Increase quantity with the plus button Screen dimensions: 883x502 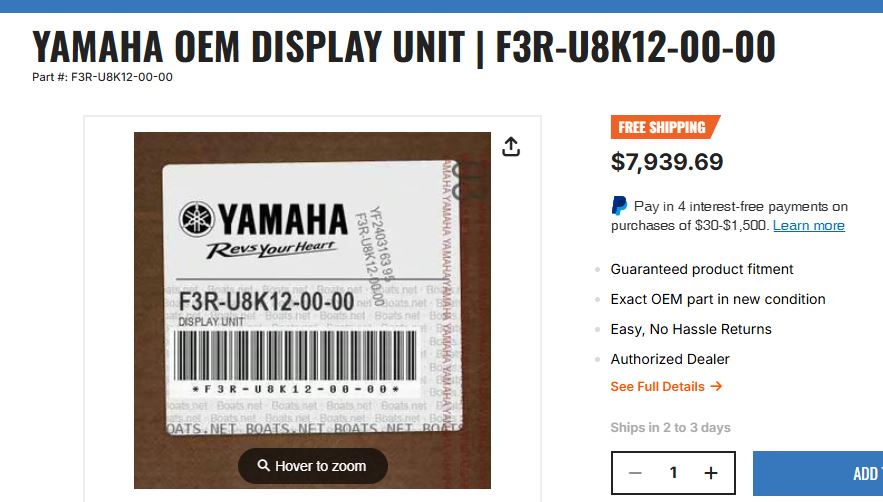(711, 473)
